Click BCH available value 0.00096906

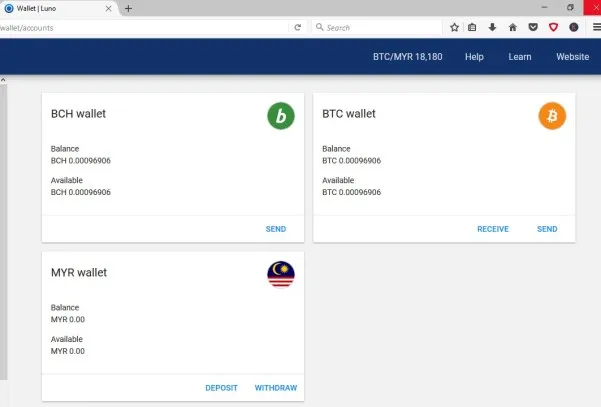point(80,192)
